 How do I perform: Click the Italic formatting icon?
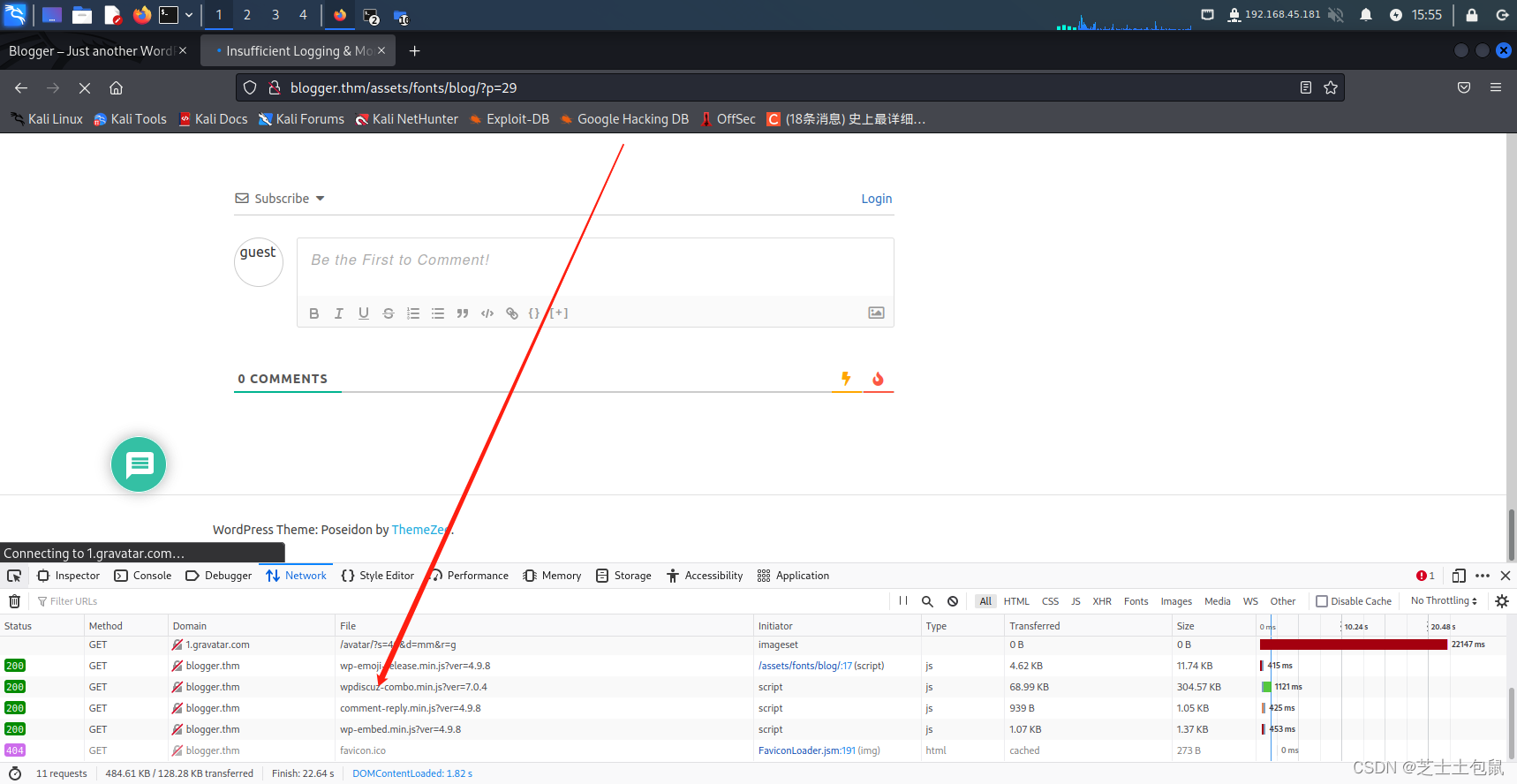point(338,313)
